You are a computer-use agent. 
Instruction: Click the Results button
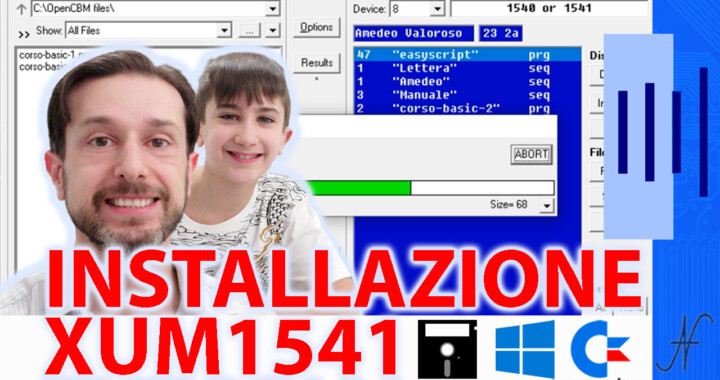(316, 63)
